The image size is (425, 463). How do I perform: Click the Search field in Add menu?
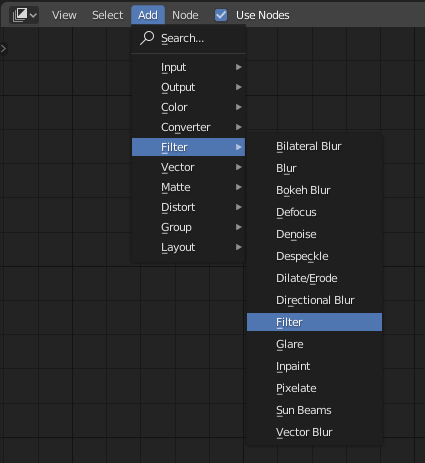click(x=188, y=38)
